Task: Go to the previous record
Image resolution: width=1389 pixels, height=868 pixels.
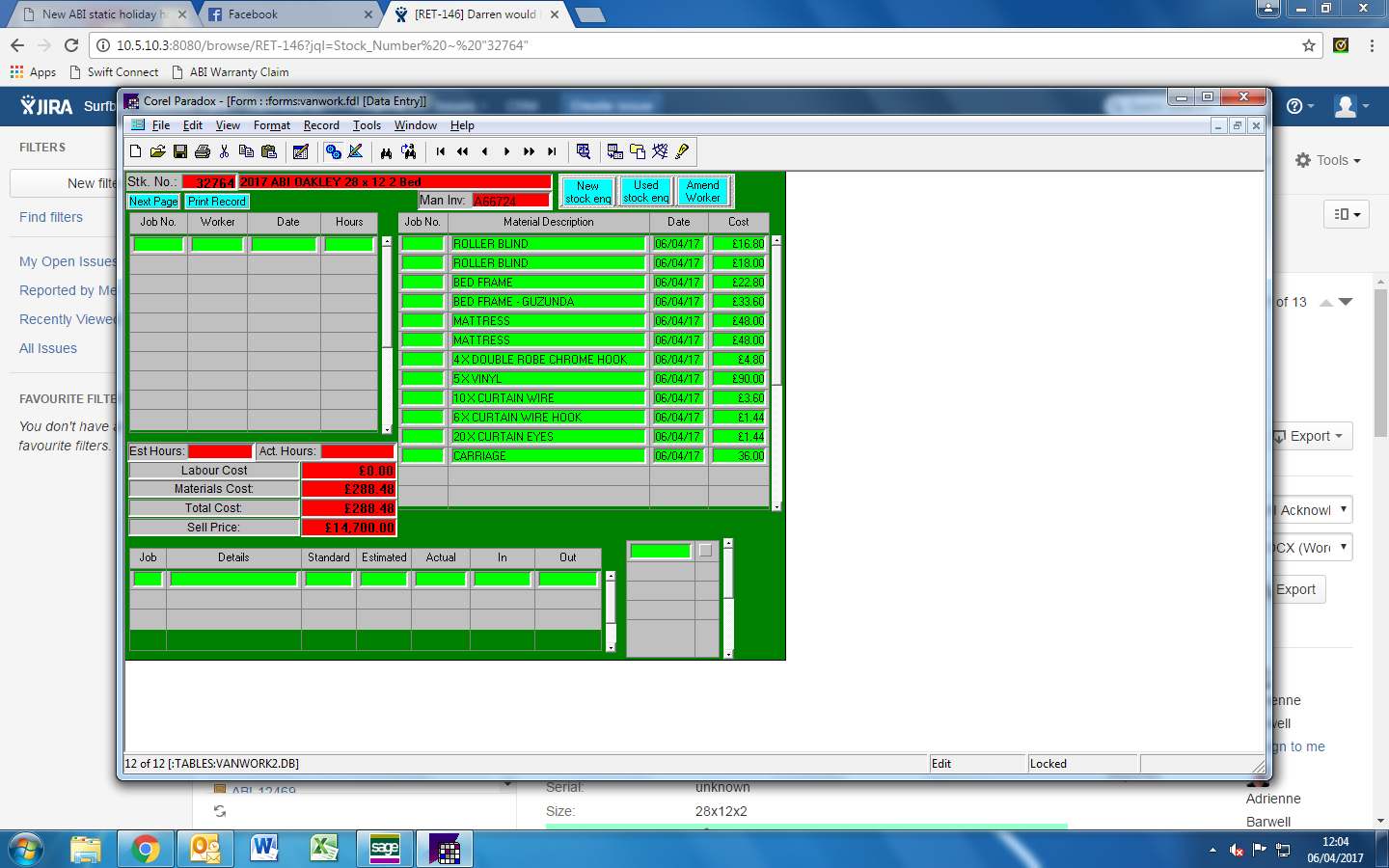Action: pyautogui.click(x=485, y=151)
